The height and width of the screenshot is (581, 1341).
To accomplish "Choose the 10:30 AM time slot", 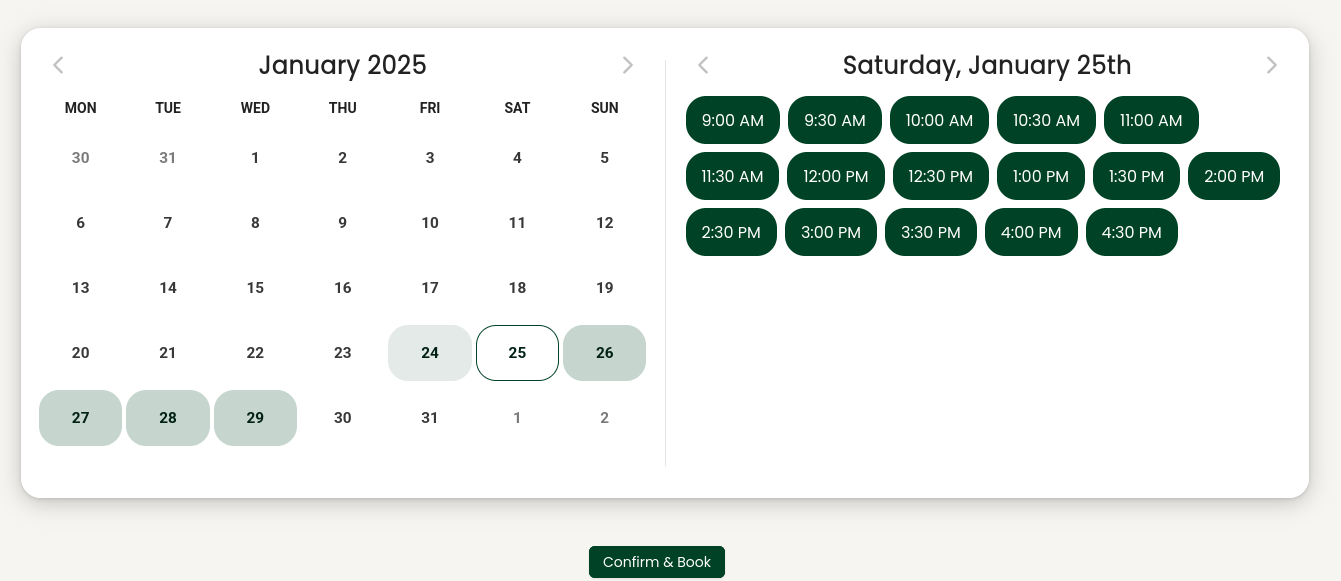I will [1046, 120].
